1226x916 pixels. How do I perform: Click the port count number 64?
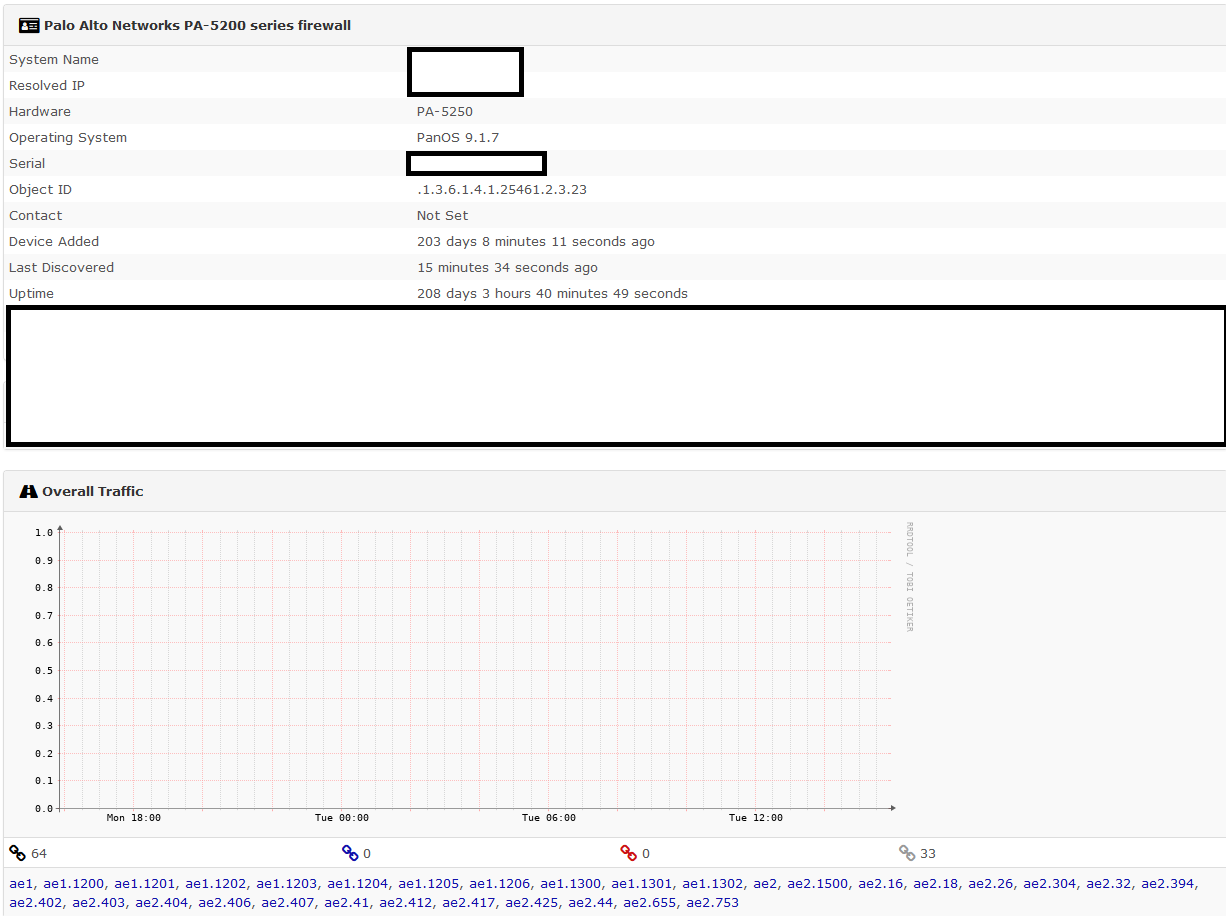(x=36, y=852)
